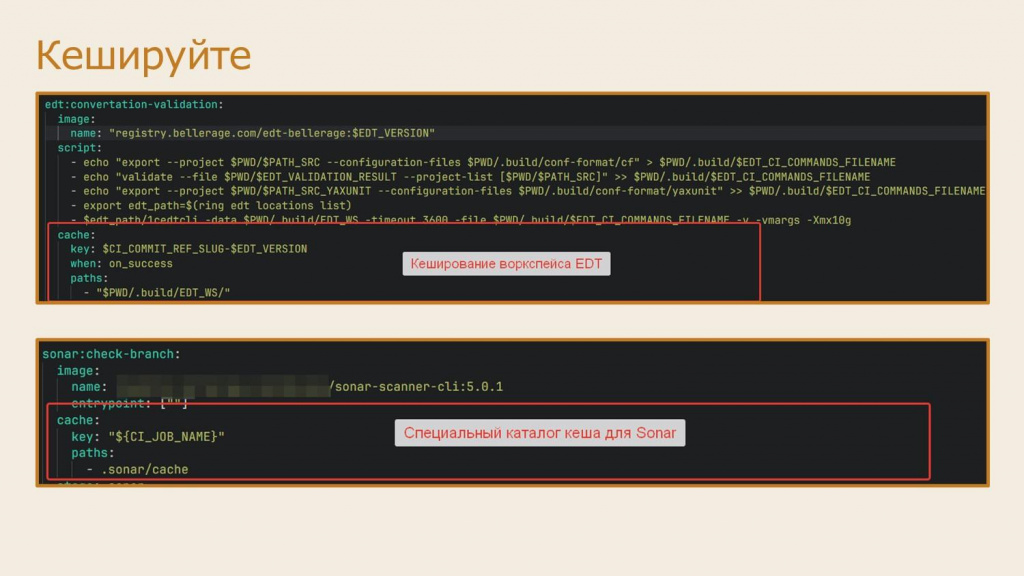Click the "when: on_success" line
The image size is (1024, 576).
click(x=121, y=263)
